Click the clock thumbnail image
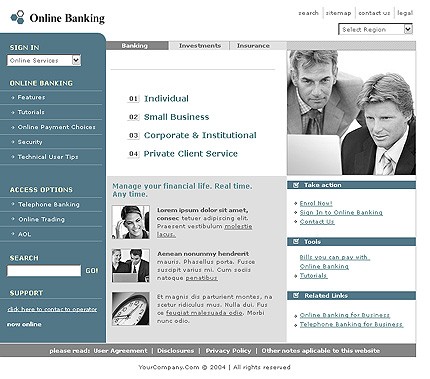 (x=131, y=309)
